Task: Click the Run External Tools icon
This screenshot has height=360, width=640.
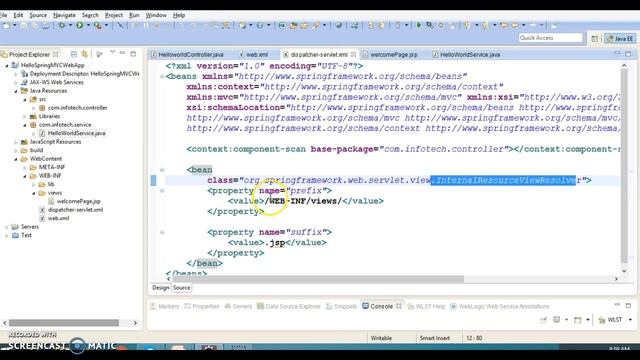Action: pos(97,25)
